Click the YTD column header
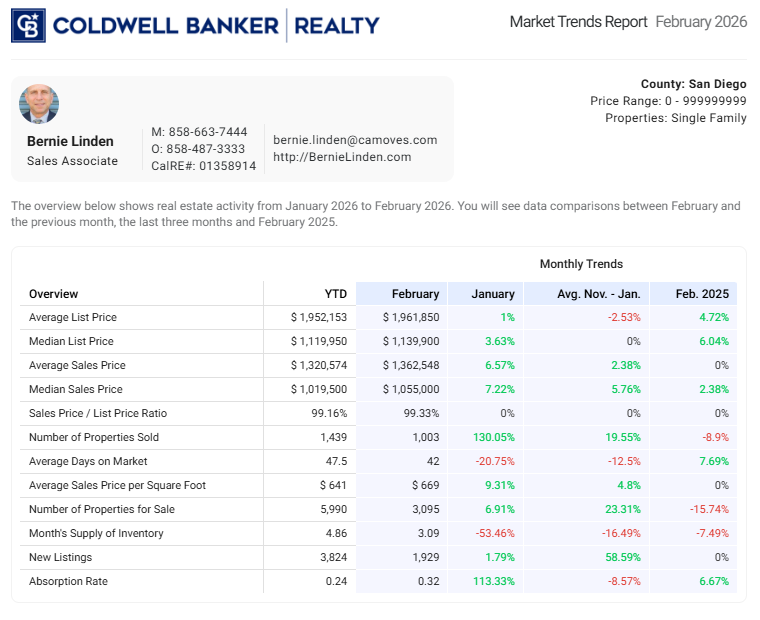The width and height of the screenshot is (760, 620). click(x=336, y=294)
